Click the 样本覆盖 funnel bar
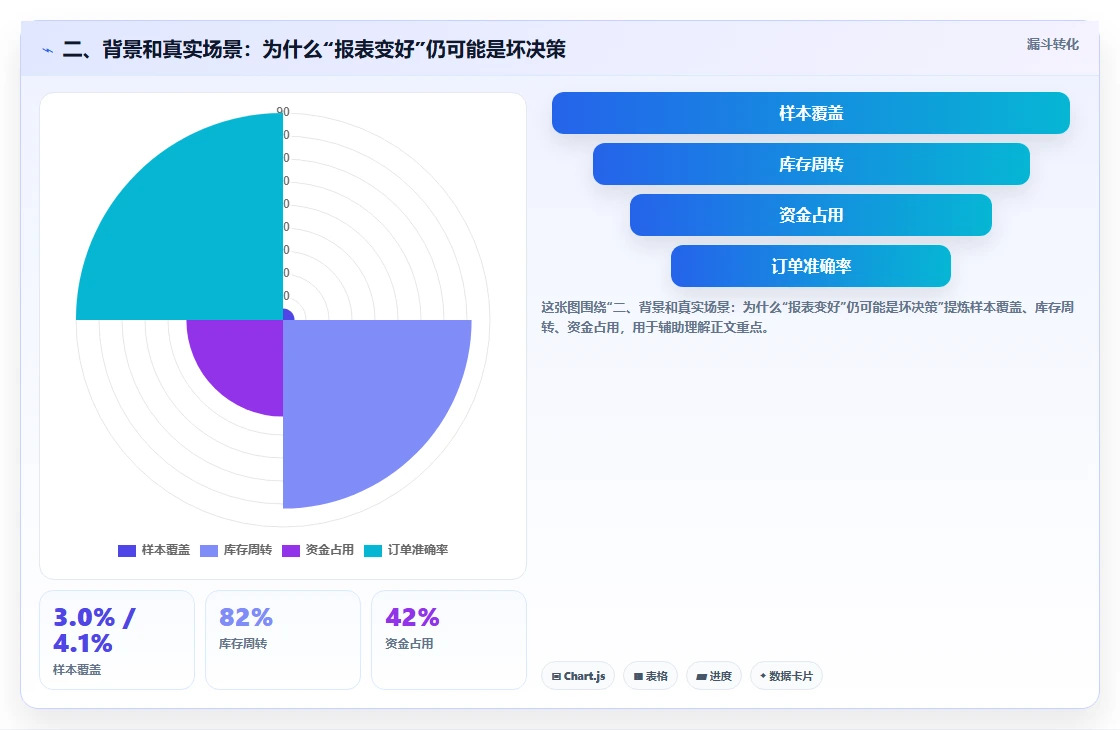1120x730 pixels. point(811,113)
